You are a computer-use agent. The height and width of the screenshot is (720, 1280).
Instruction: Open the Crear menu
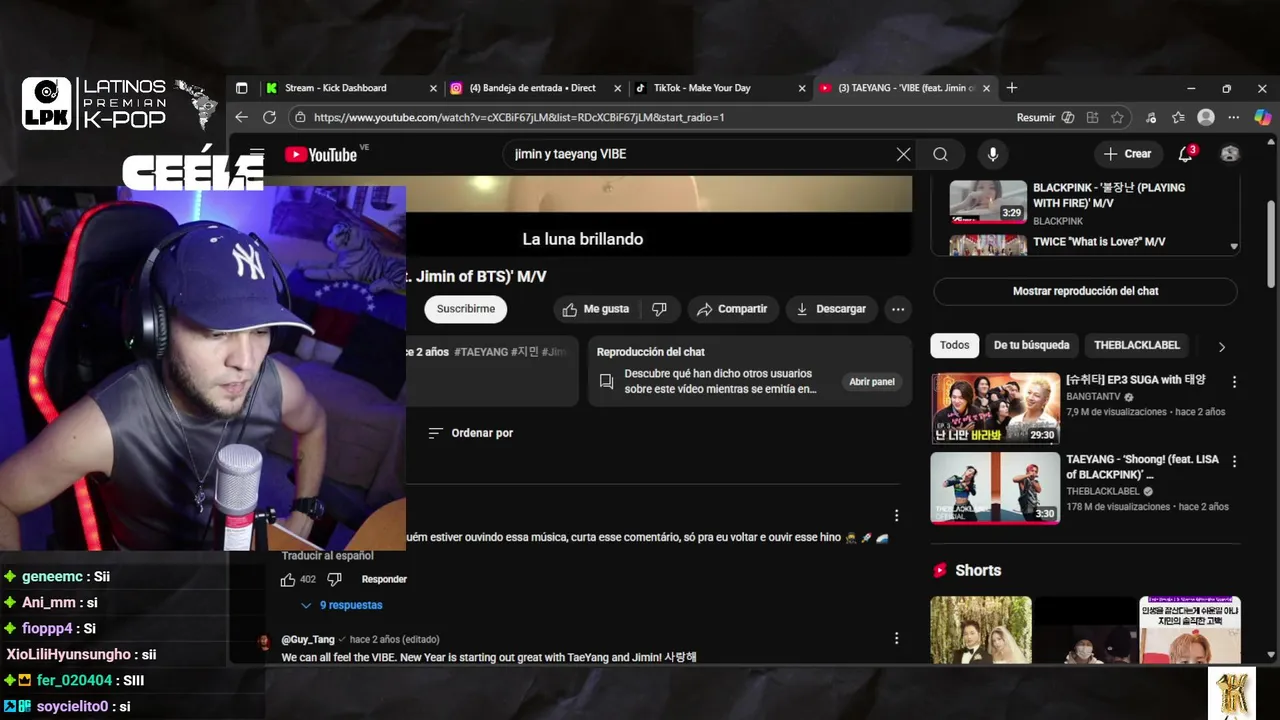pos(1127,154)
